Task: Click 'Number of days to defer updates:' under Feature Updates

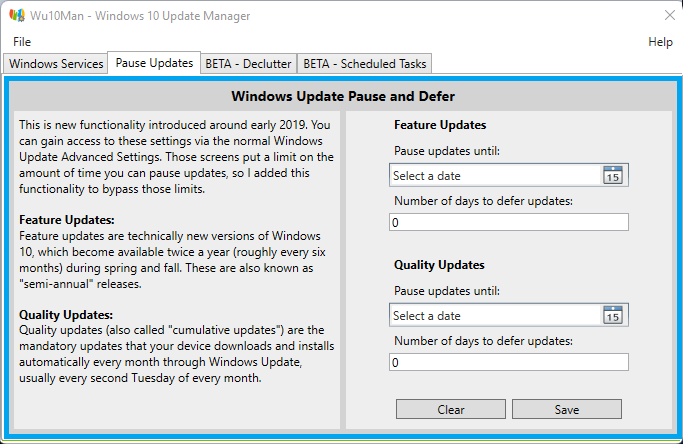Action: pyautogui.click(x=484, y=201)
